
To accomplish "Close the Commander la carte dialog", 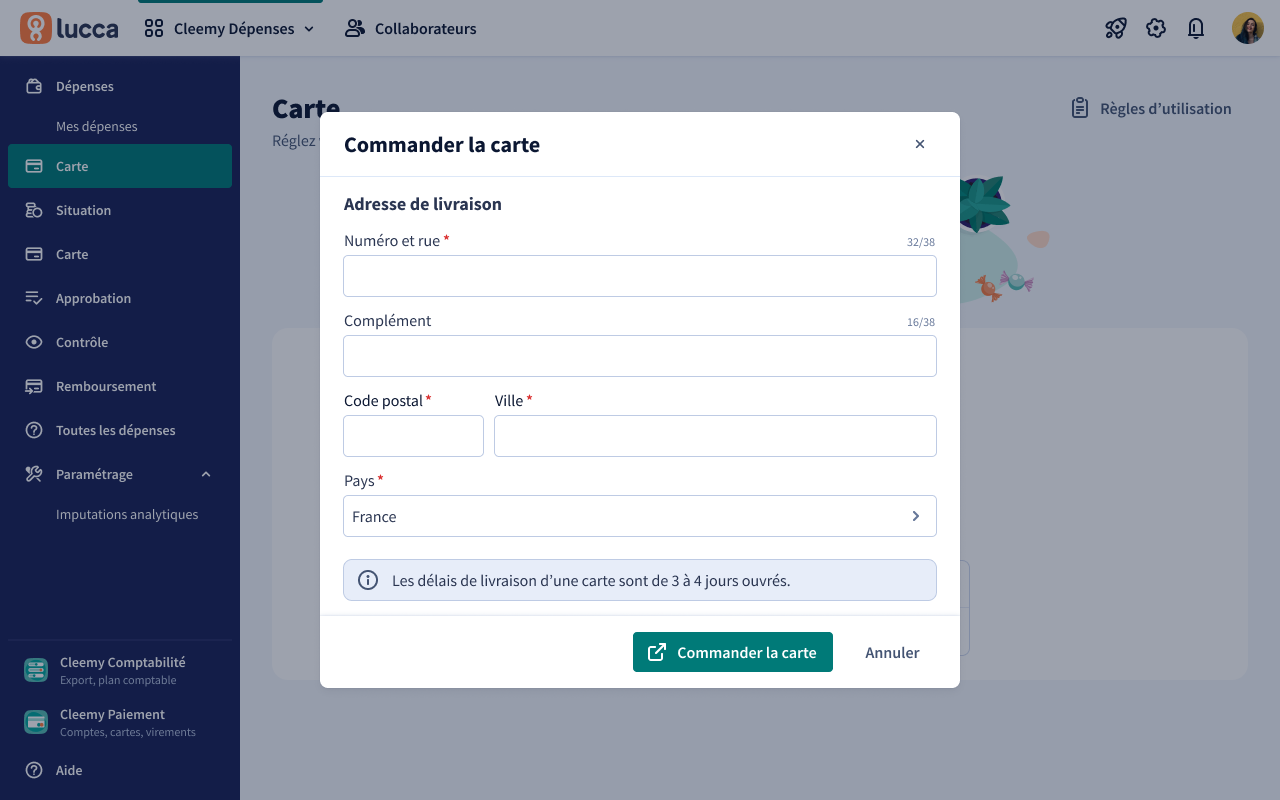I will (x=920, y=144).
